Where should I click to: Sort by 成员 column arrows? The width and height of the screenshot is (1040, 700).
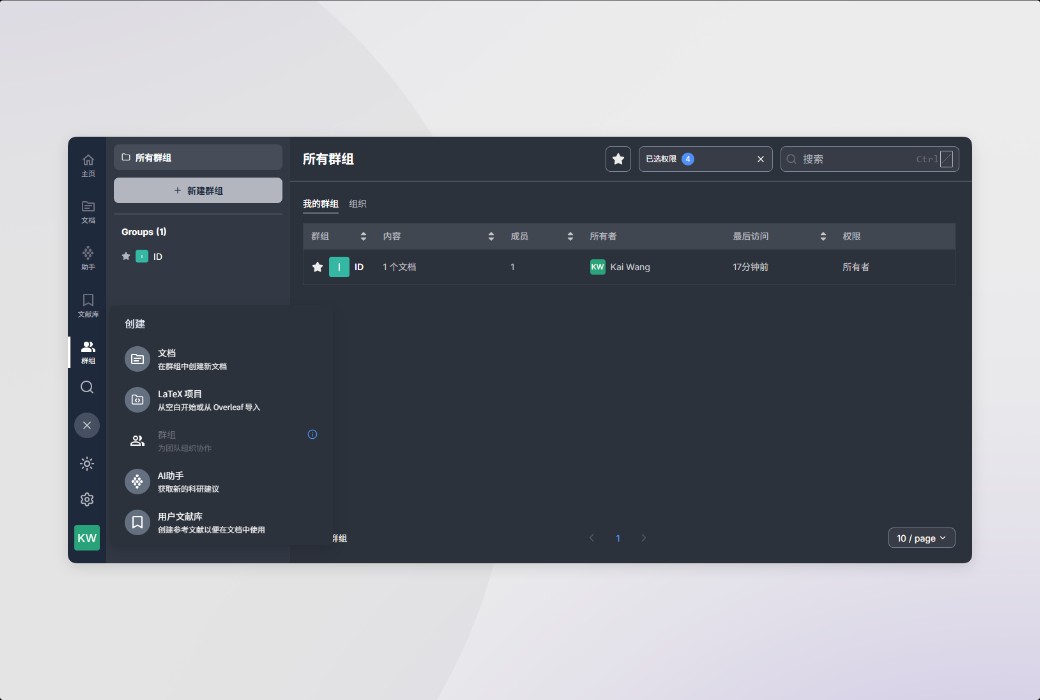(x=570, y=236)
